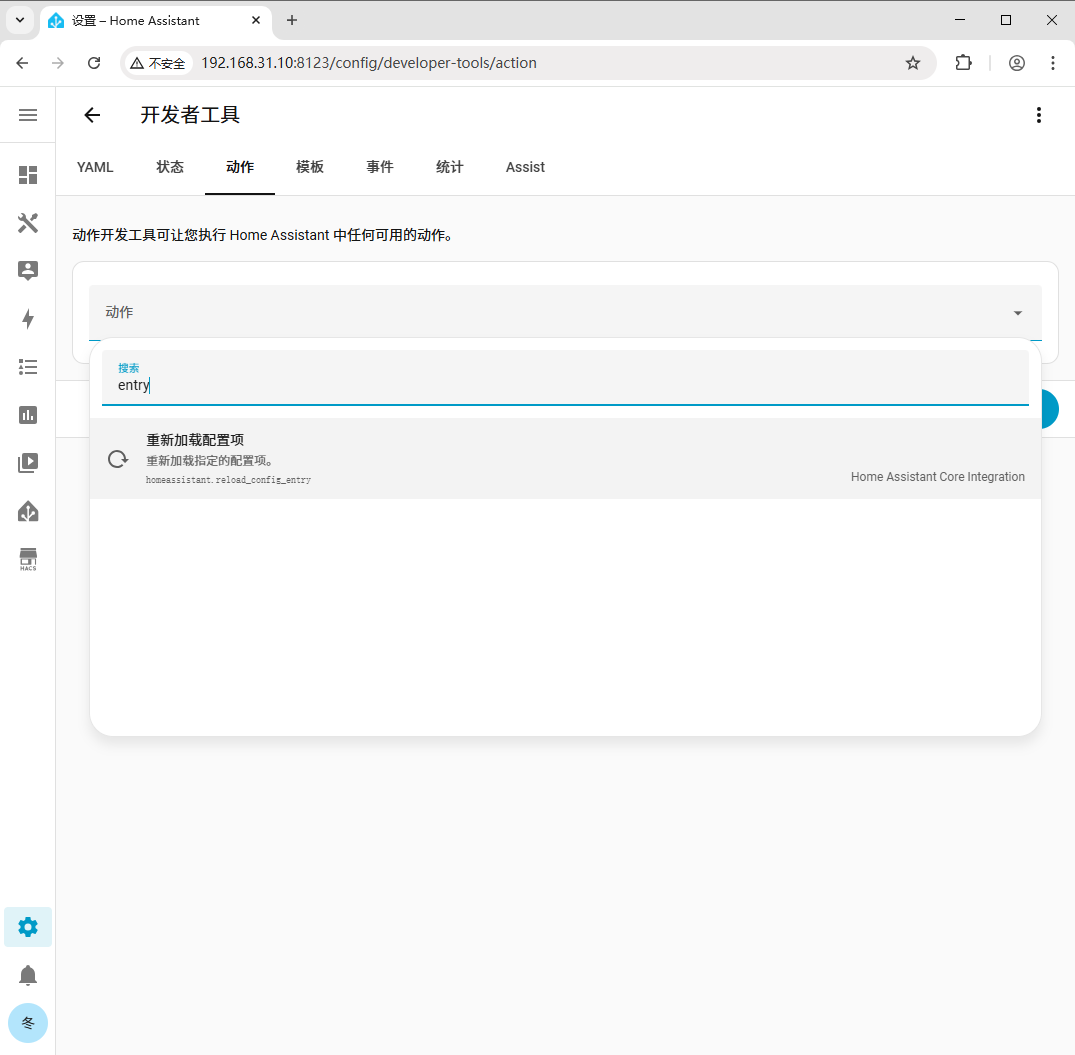Viewport: 1075px width, 1055px height.
Task: Click the browser address bar URL
Action: [x=369, y=63]
